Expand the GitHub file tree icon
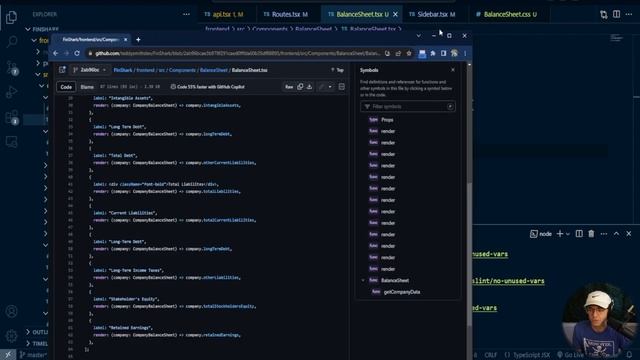This screenshot has height=360, width=640. [x=62, y=70]
